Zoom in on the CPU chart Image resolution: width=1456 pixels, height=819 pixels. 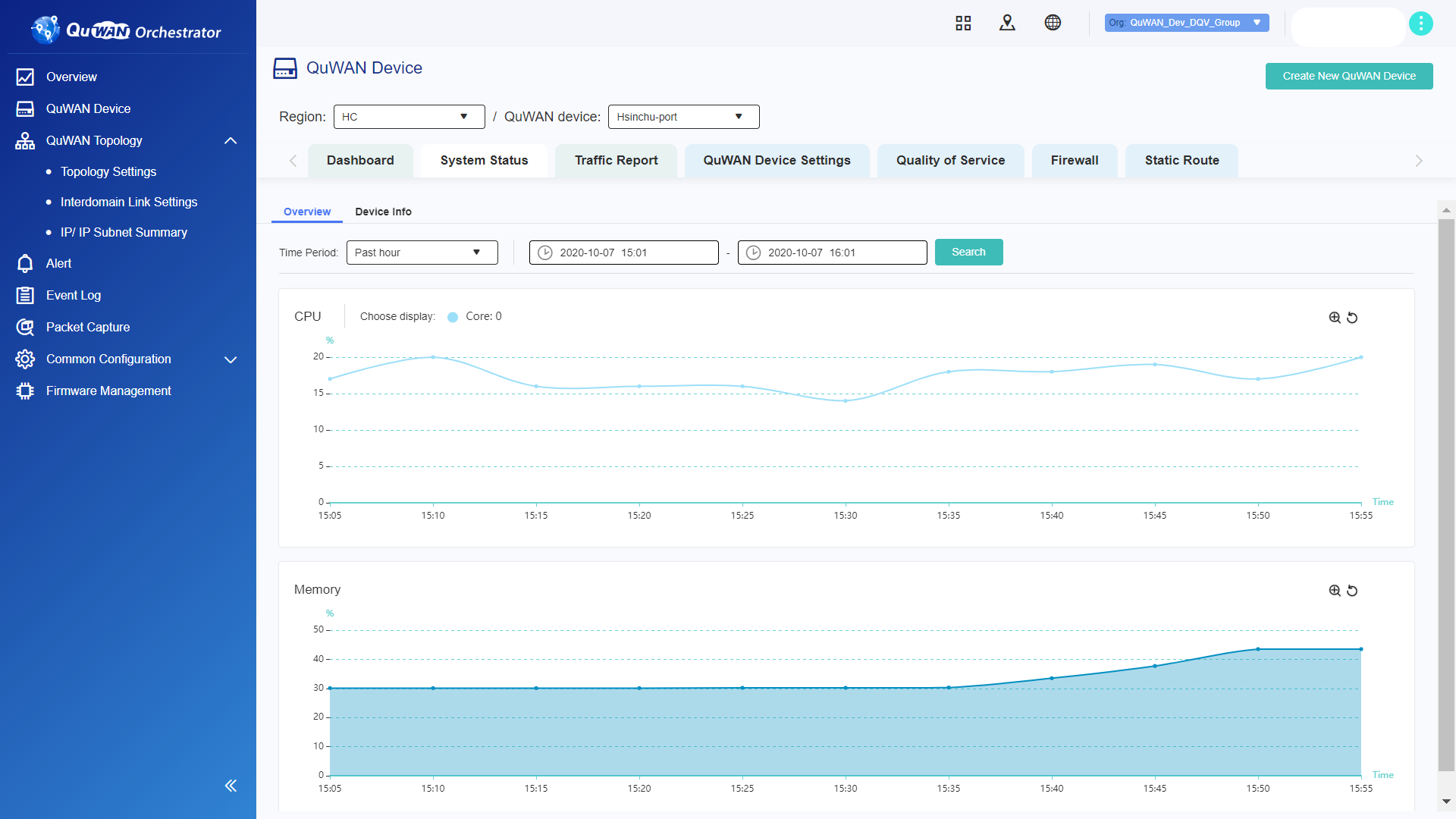coord(1335,318)
